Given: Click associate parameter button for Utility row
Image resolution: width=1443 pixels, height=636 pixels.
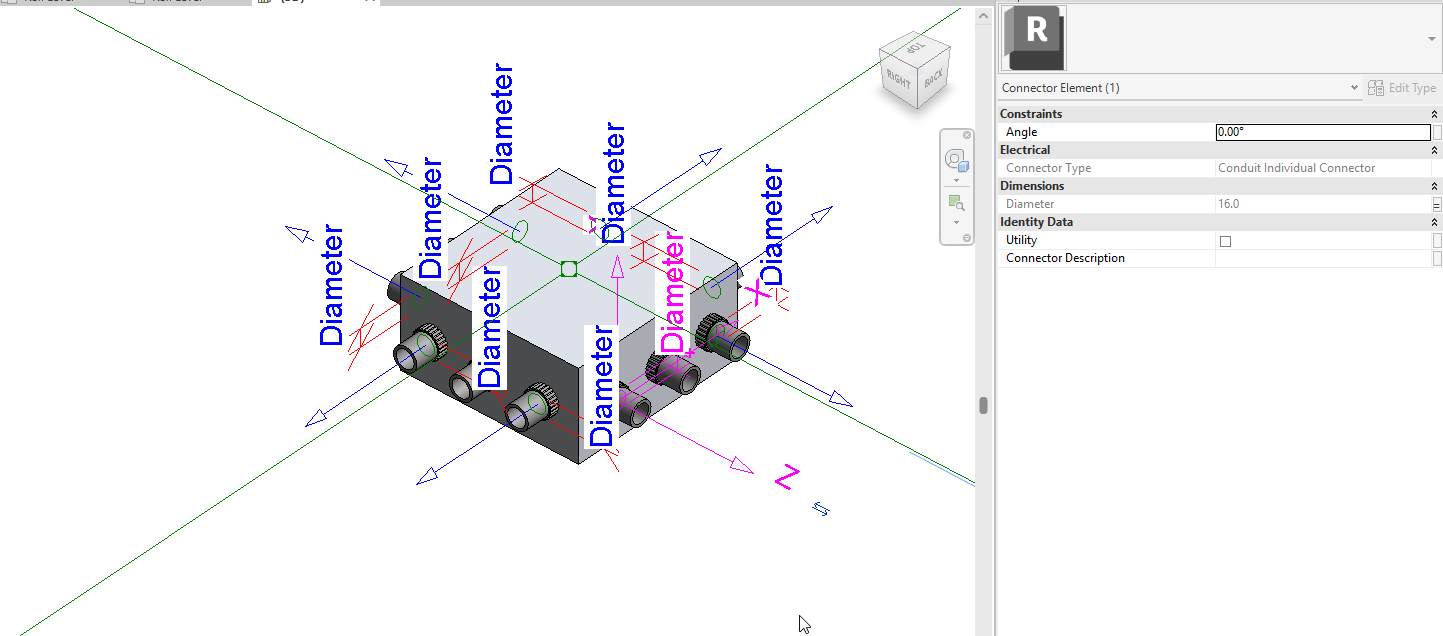Looking at the screenshot, I should coord(1437,240).
